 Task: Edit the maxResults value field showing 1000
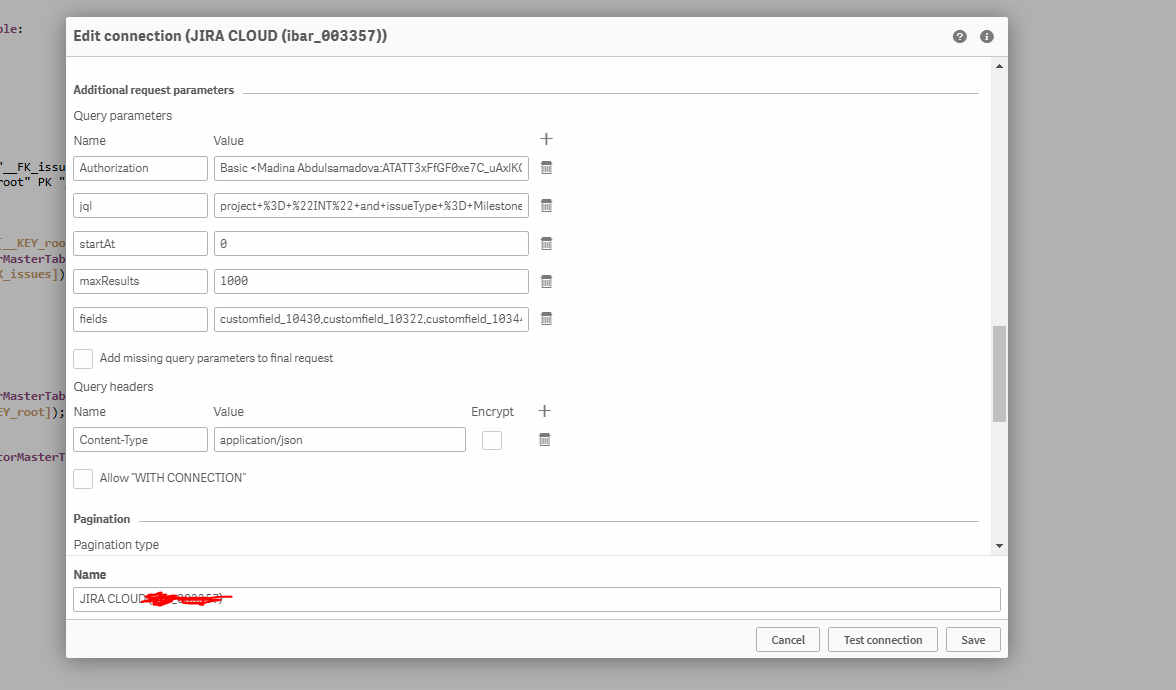pos(371,281)
